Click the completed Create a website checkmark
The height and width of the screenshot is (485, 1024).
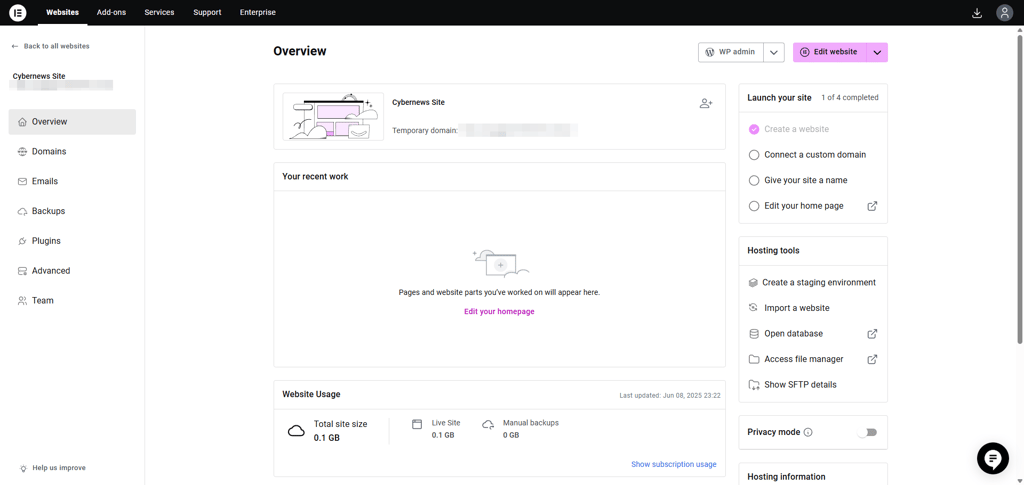click(754, 129)
